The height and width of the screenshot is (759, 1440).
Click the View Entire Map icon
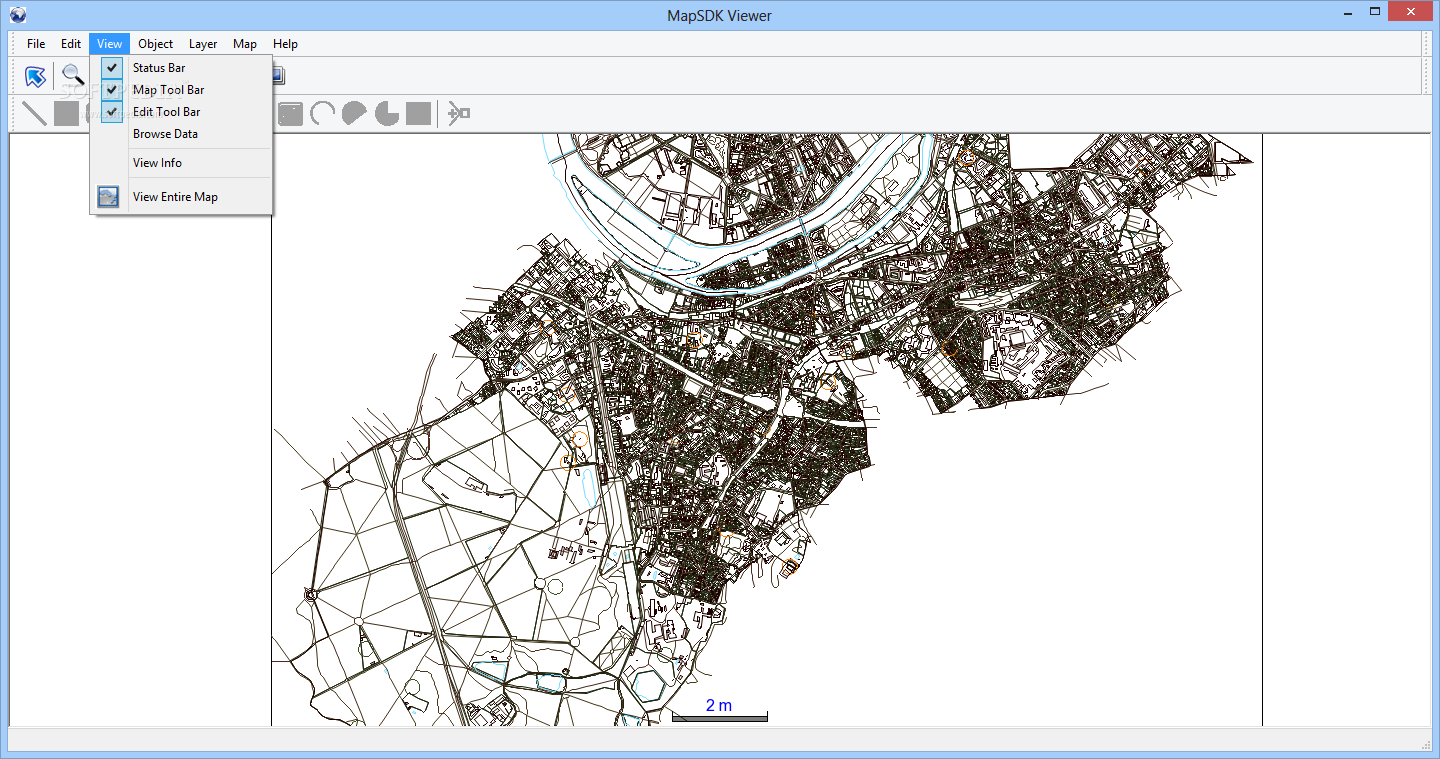click(108, 197)
